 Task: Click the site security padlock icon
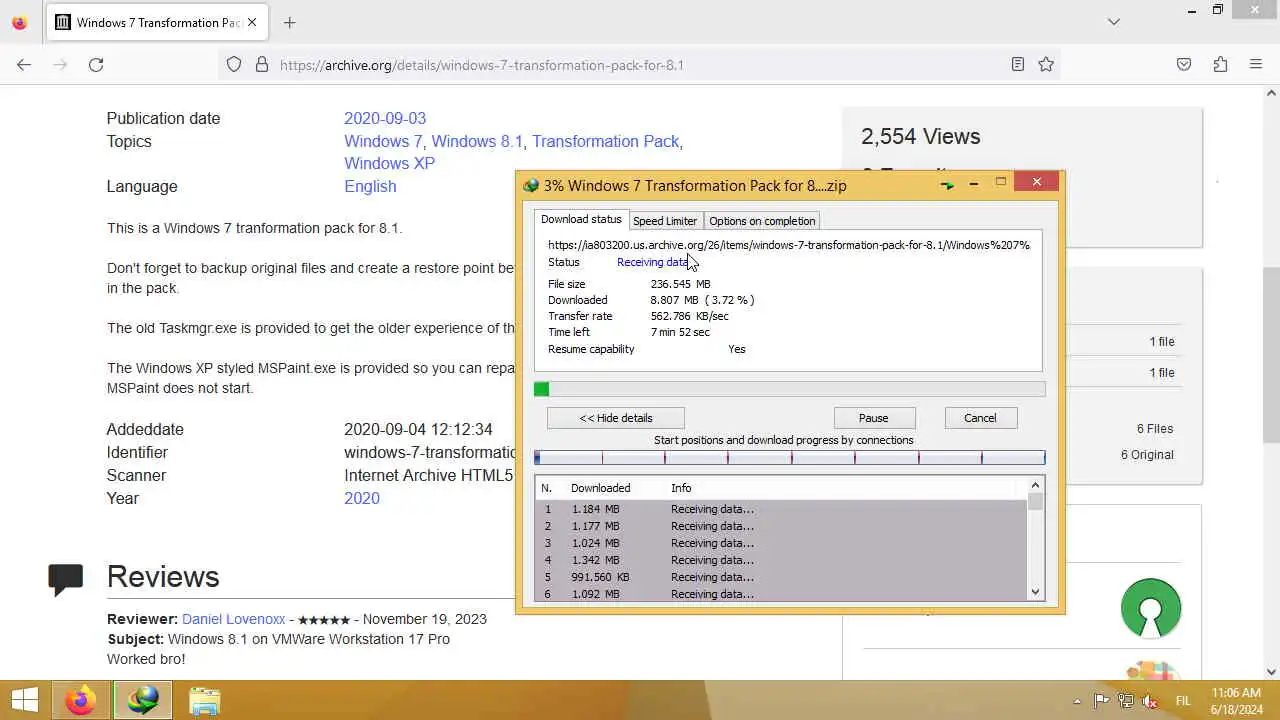coord(262,65)
